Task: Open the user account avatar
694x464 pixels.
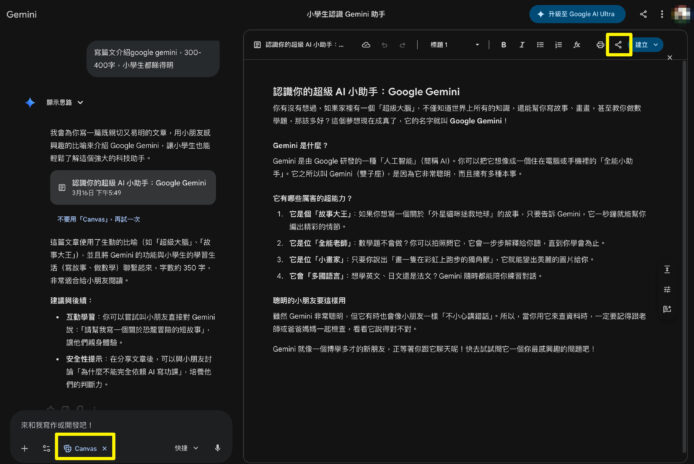Action: click(x=682, y=14)
